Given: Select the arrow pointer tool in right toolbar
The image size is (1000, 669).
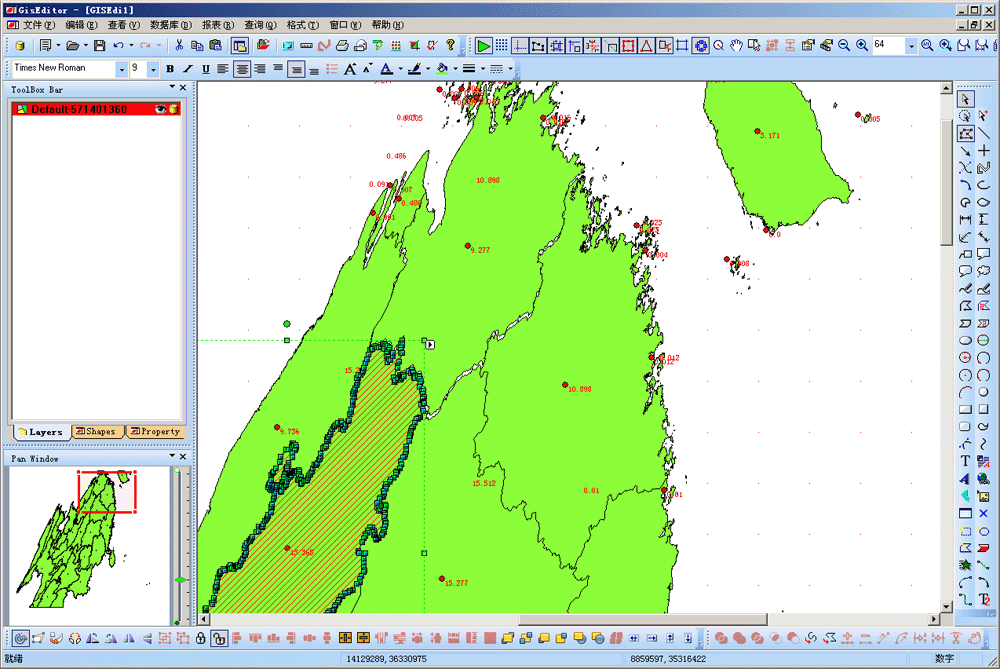Looking at the screenshot, I should (965, 98).
